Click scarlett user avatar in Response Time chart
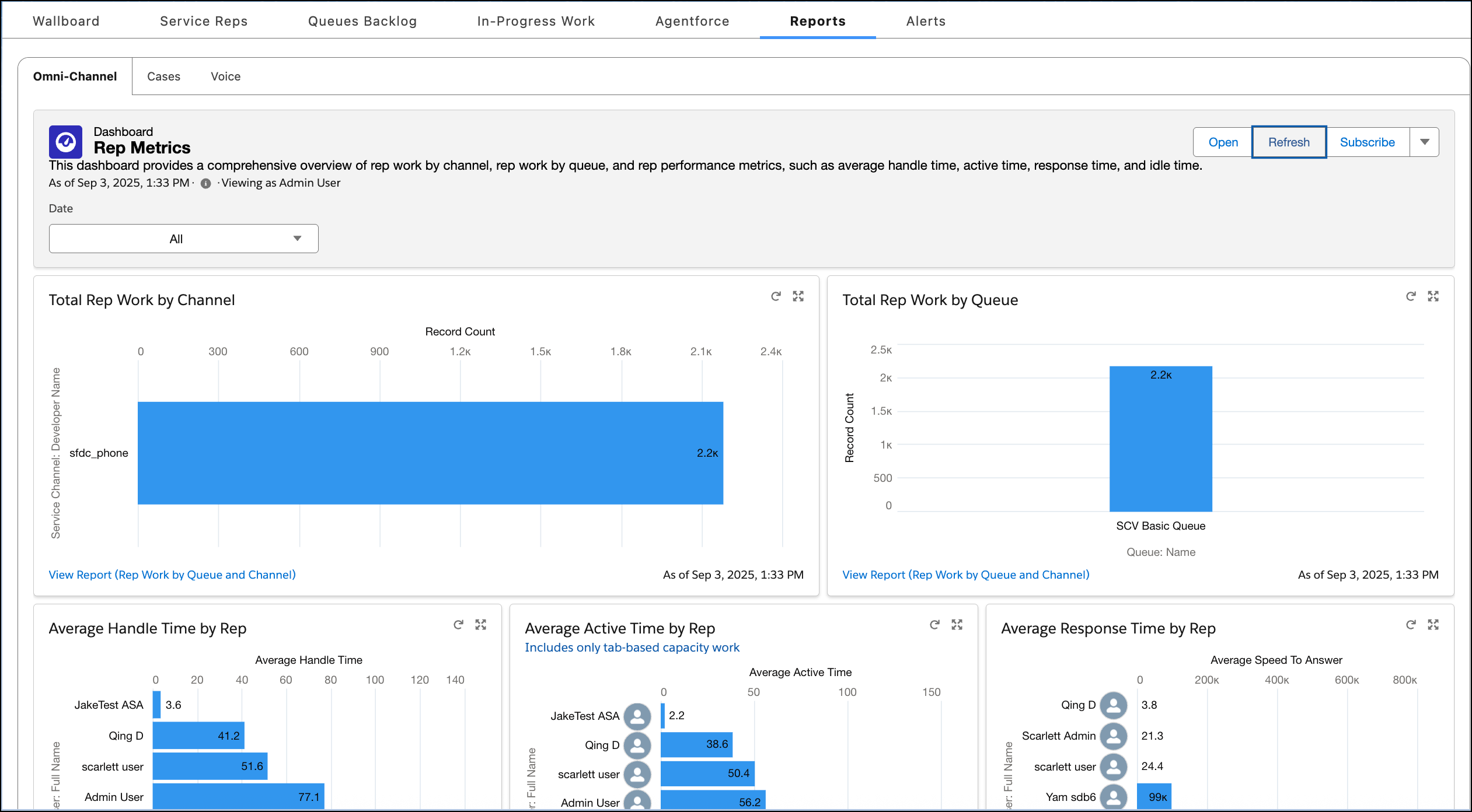Viewport: 1472px width, 812px height. (x=1114, y=766)
